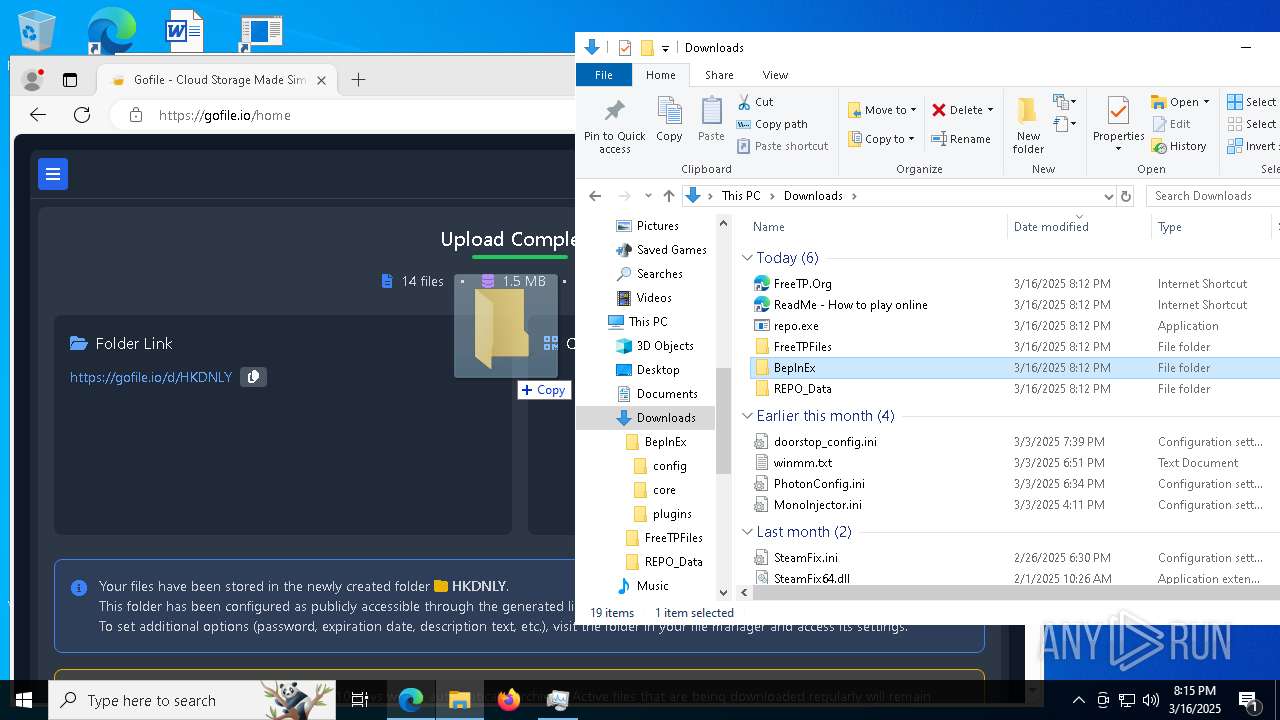1280x720 pixels.
Task: Click the browser profile avatar icon
Action: pyautogui.click(x=32, y=80)
